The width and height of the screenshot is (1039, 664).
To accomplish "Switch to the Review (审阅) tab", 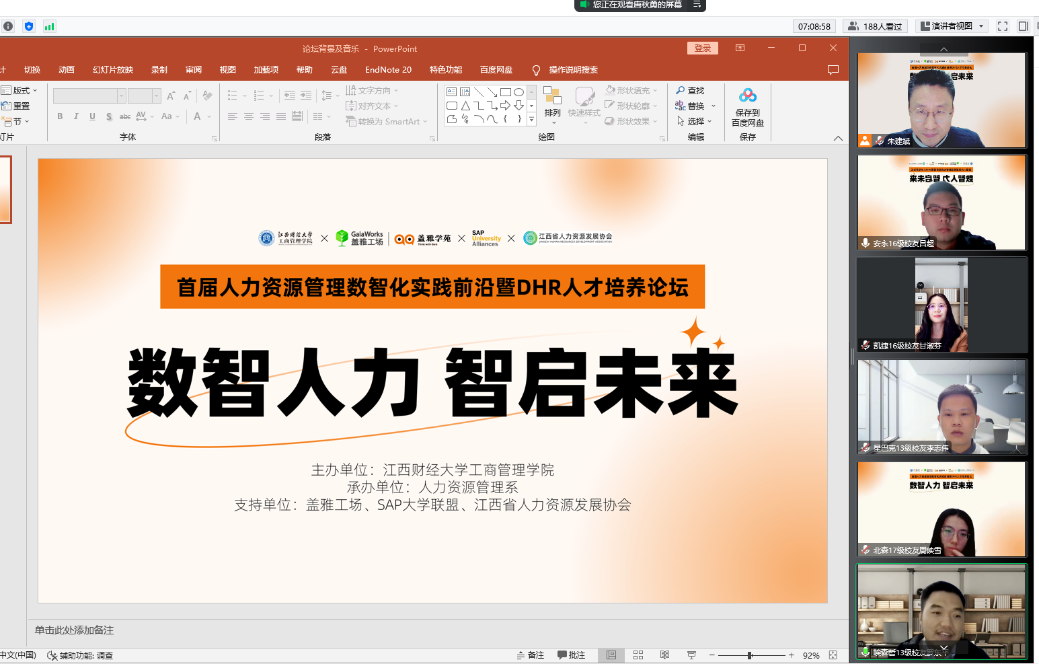I will [x=193, y=70].
